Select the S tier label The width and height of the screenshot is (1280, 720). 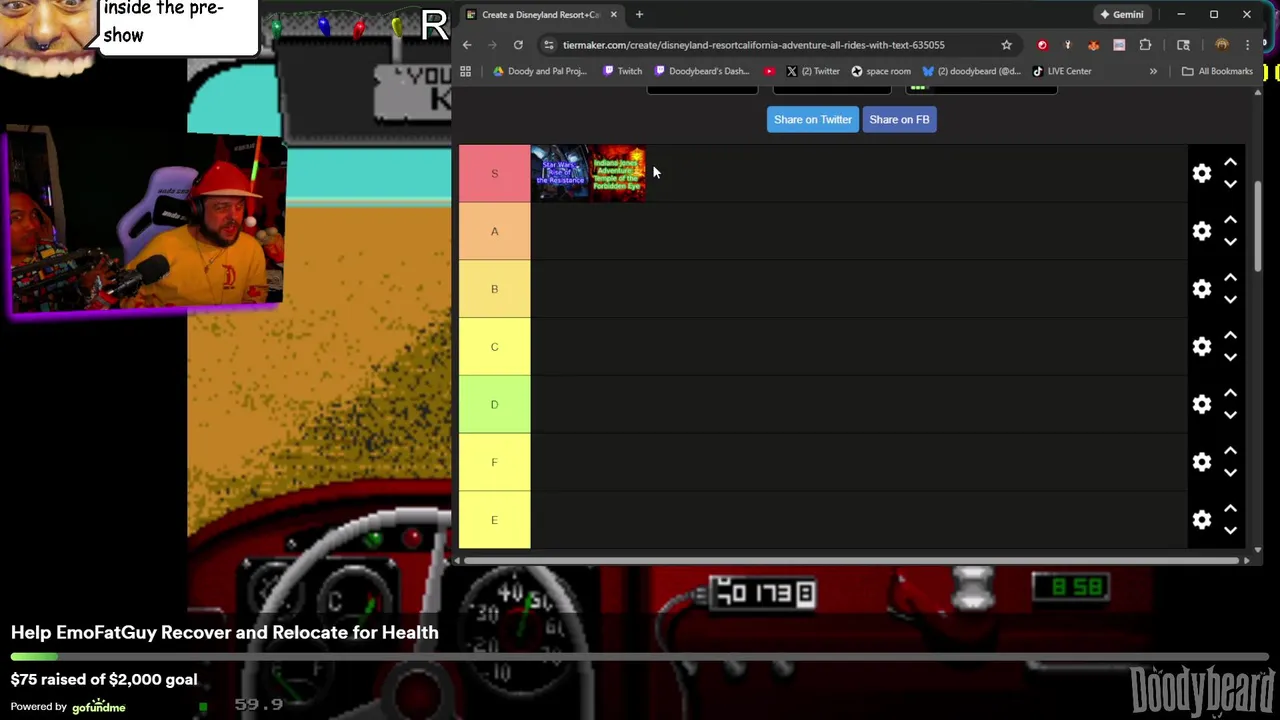click(494, 173)
